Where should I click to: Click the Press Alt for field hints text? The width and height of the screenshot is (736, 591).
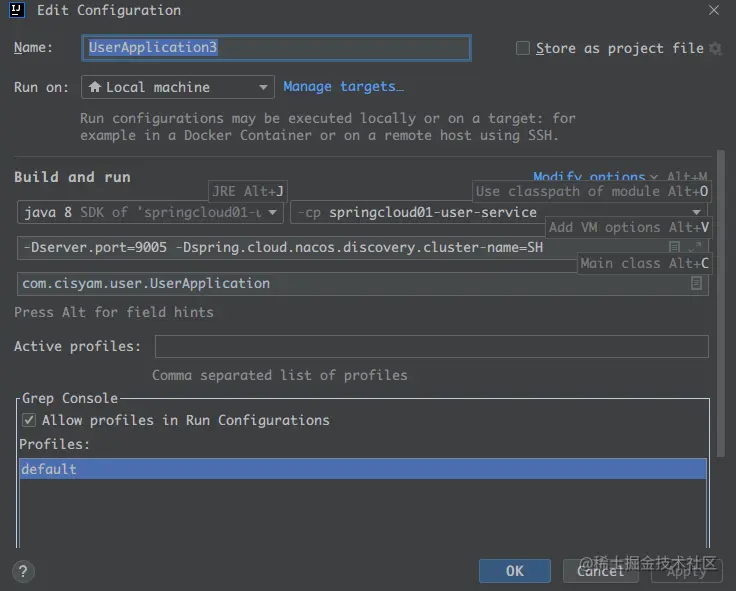click(x=114, y=313)
